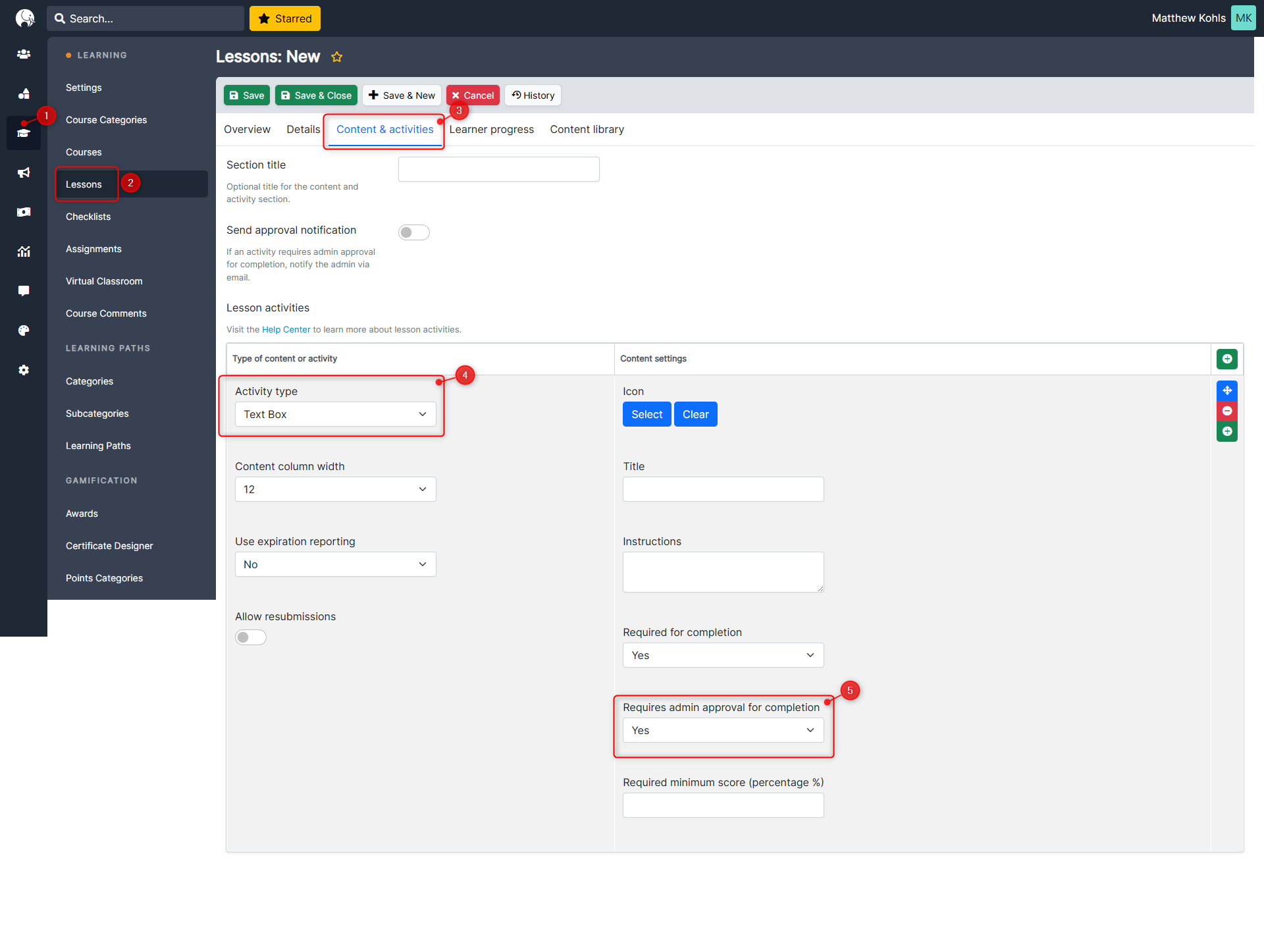Screen dimensions: 1264x952
Task: Switch to the Learner progress tab
Action: [491, 130]
